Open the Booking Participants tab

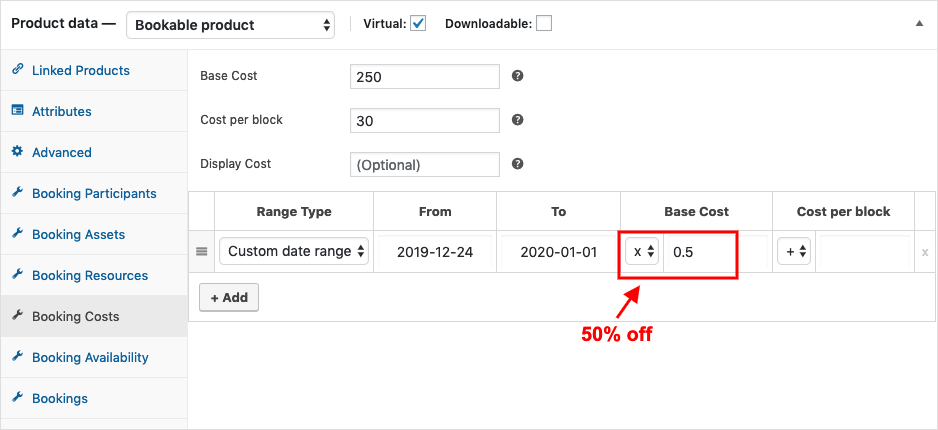(x=94, y=193)
